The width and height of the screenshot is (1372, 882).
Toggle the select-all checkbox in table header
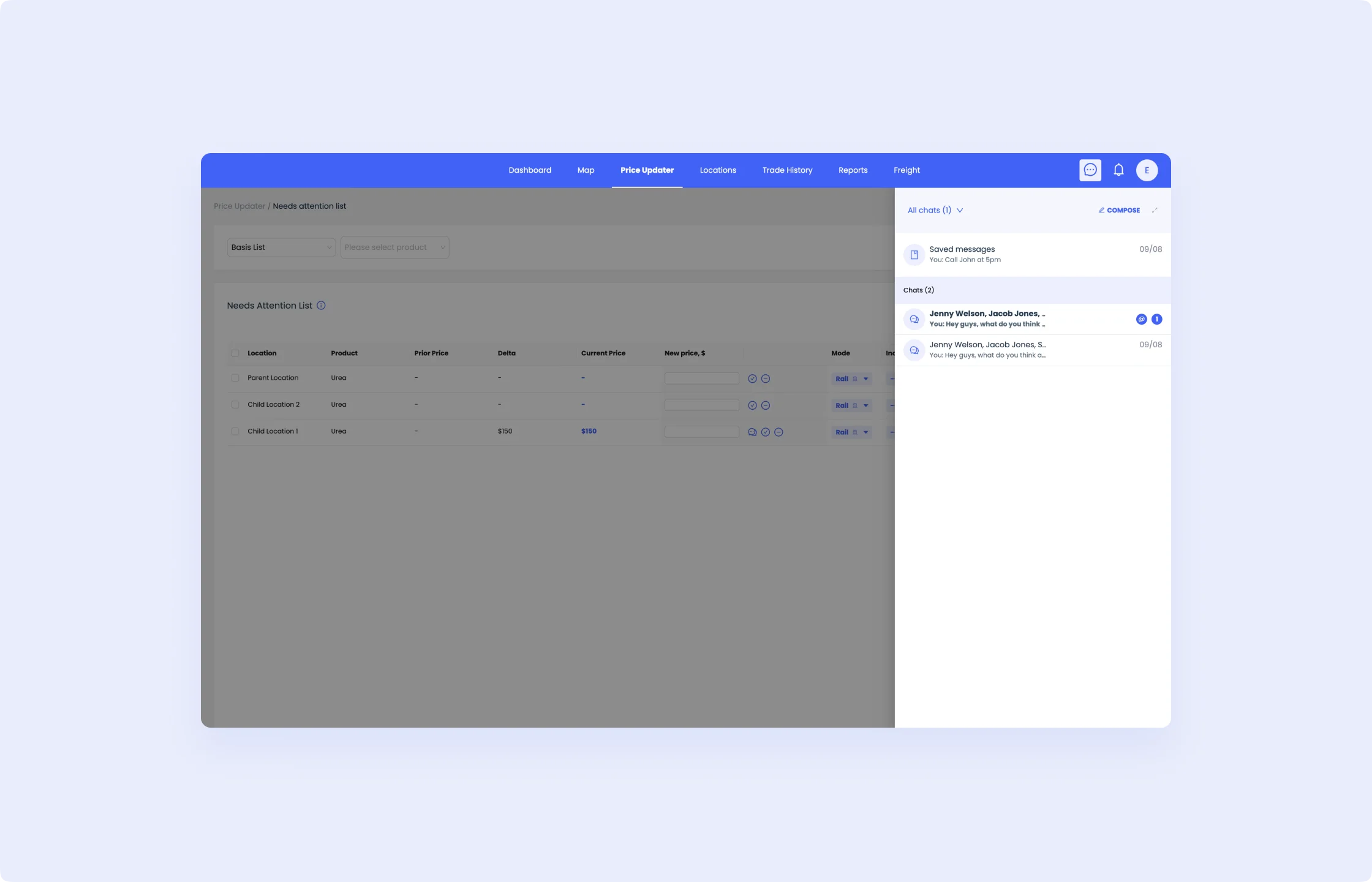coord(235,353)
